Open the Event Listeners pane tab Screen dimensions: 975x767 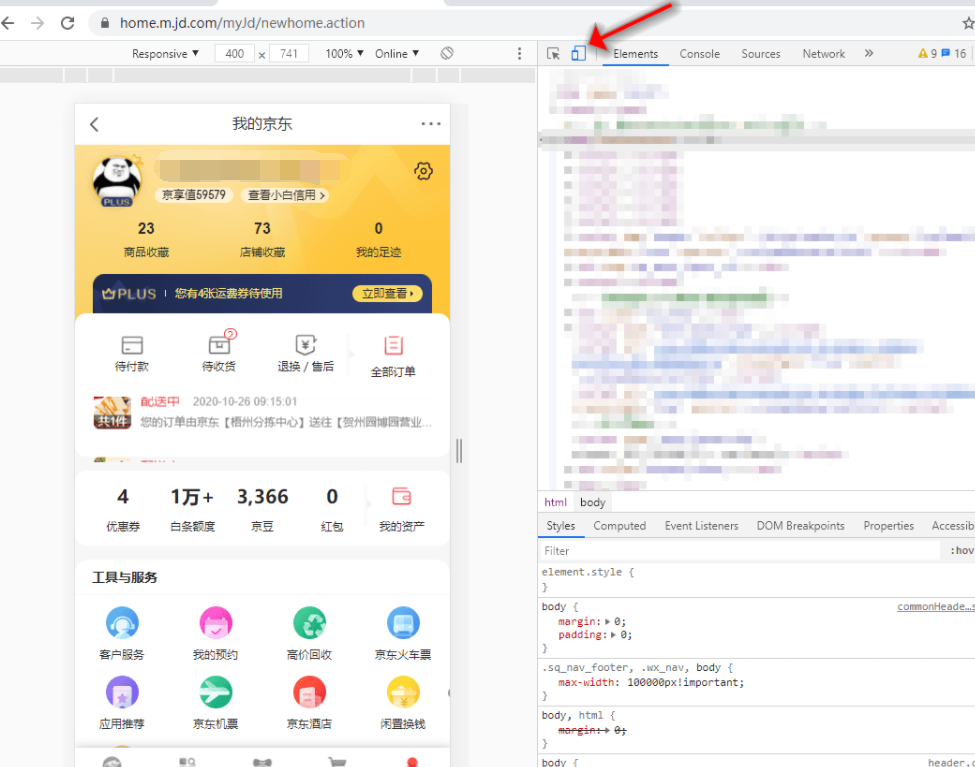click(x=701, y=526)
